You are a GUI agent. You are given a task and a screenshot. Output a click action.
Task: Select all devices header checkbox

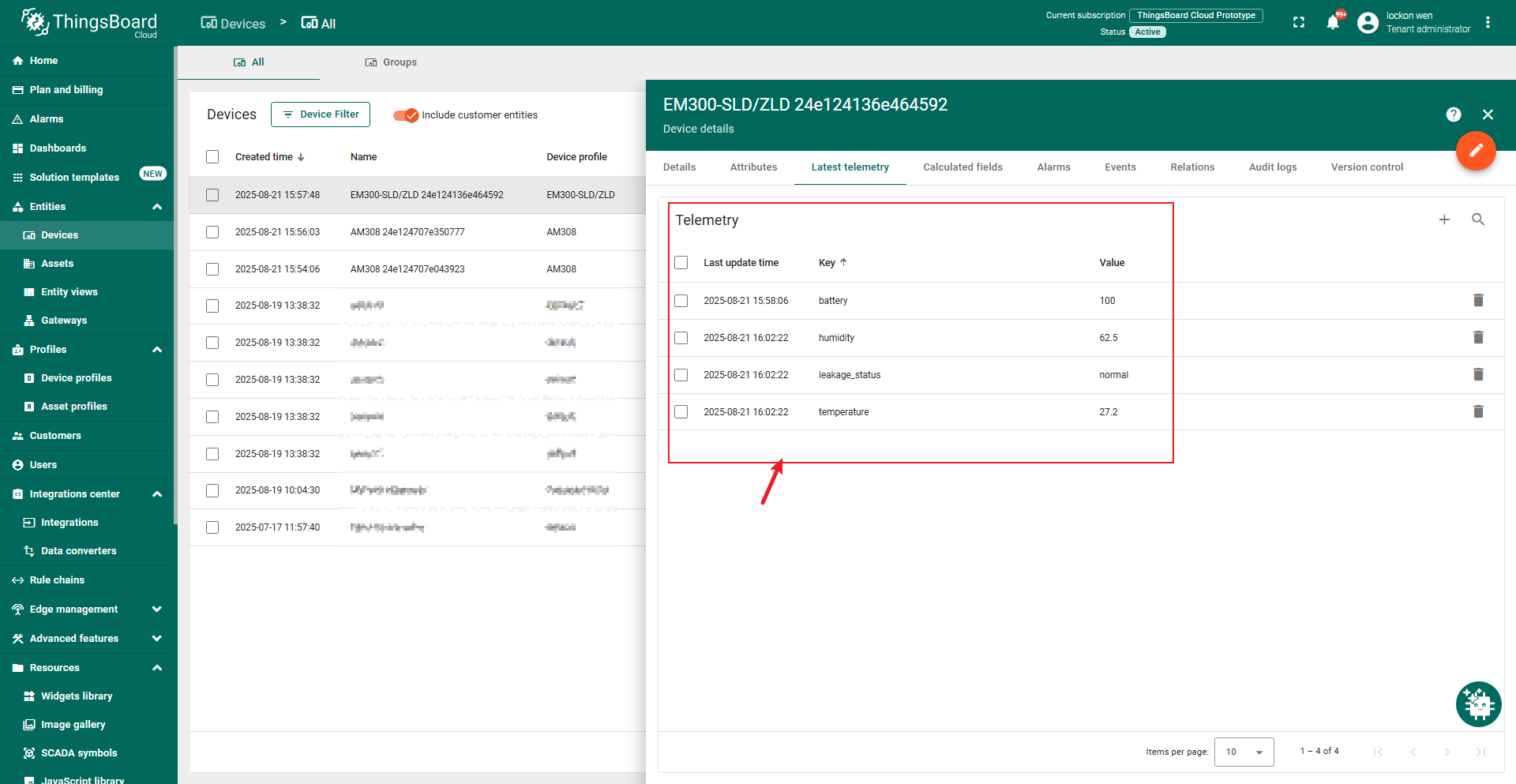[212, 157]
